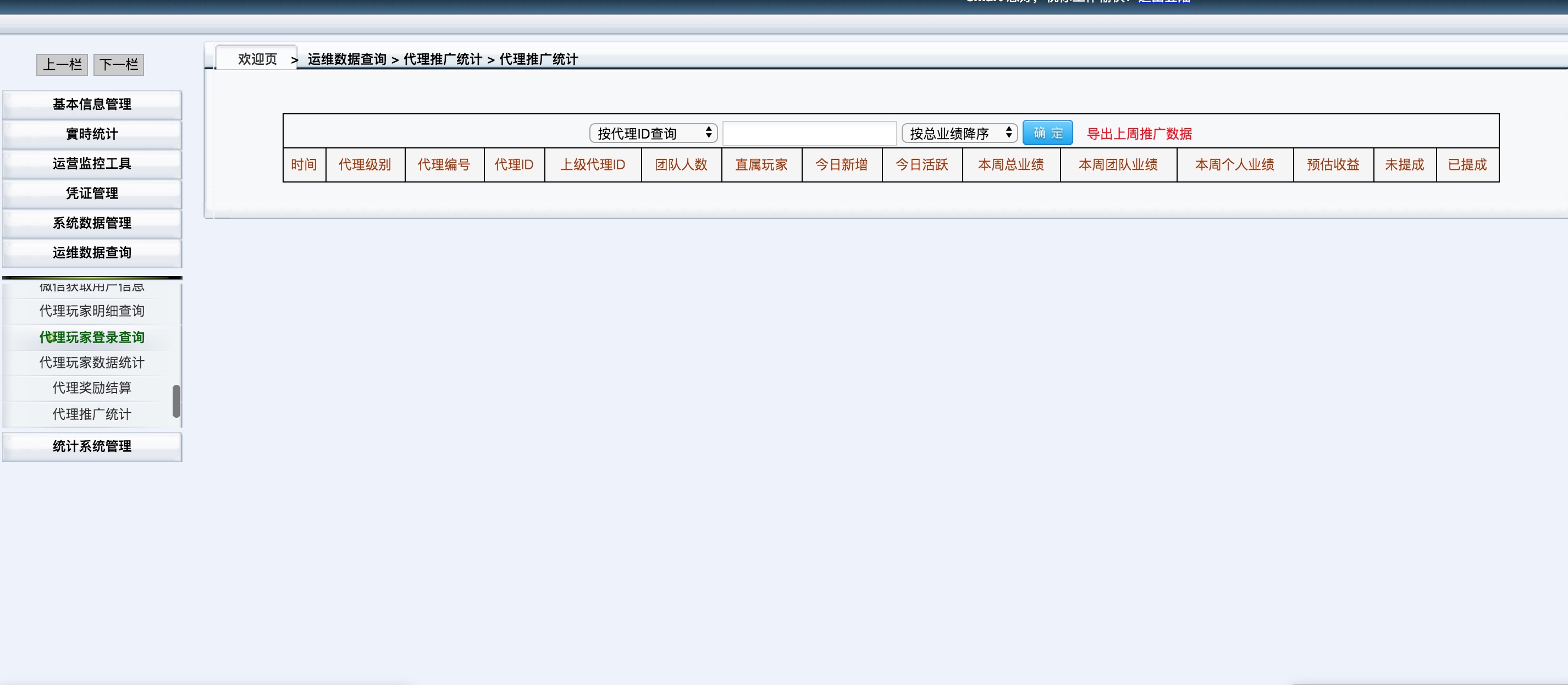1568x685 pixels.
Task: Click 导出上周推广数据 link
Action: pos(1139,134)
